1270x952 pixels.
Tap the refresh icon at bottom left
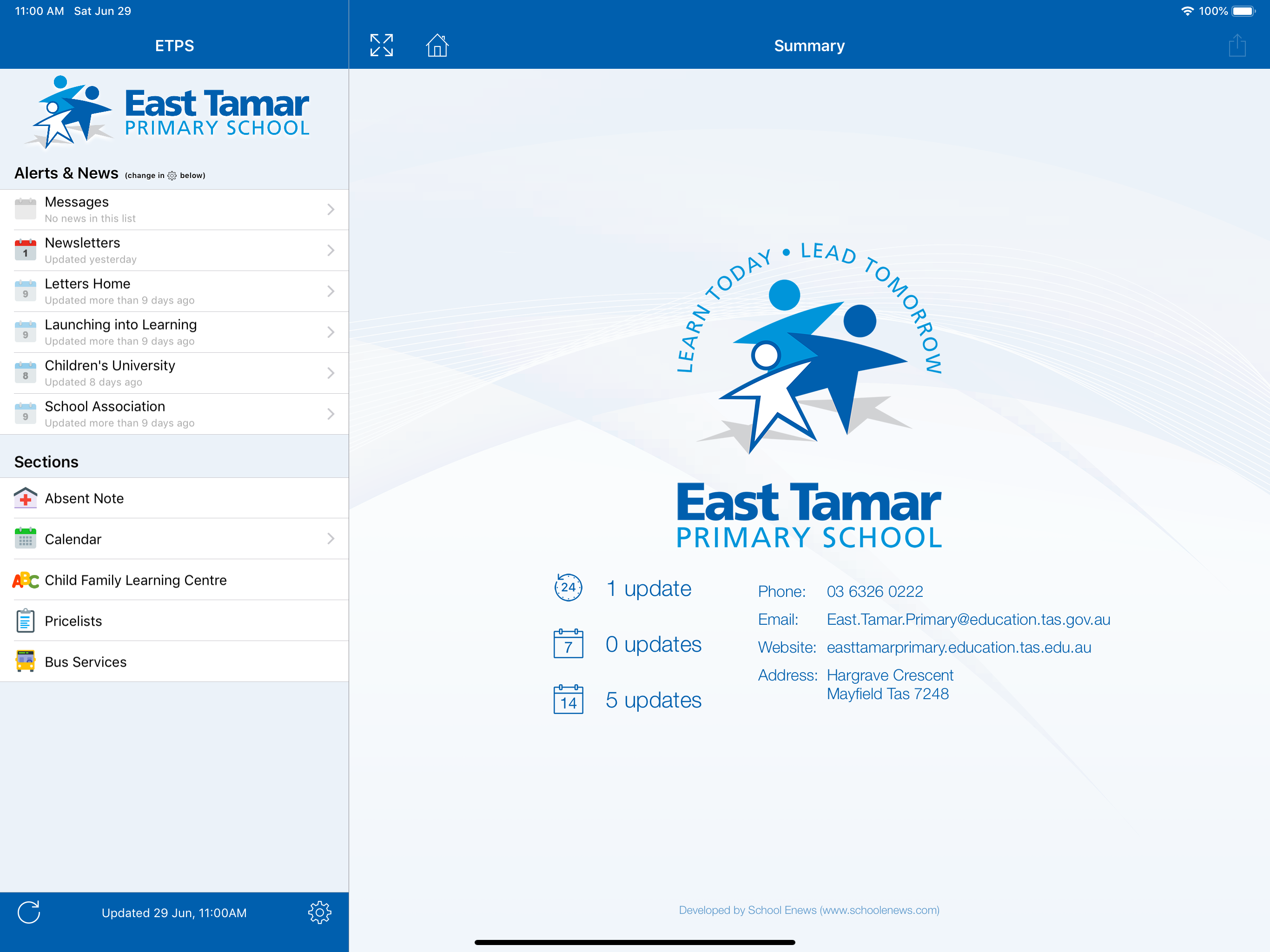click(29, 912)
